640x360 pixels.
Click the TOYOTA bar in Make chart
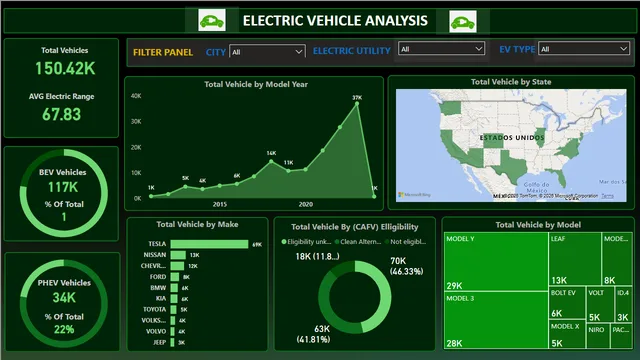tap(173, 310)
